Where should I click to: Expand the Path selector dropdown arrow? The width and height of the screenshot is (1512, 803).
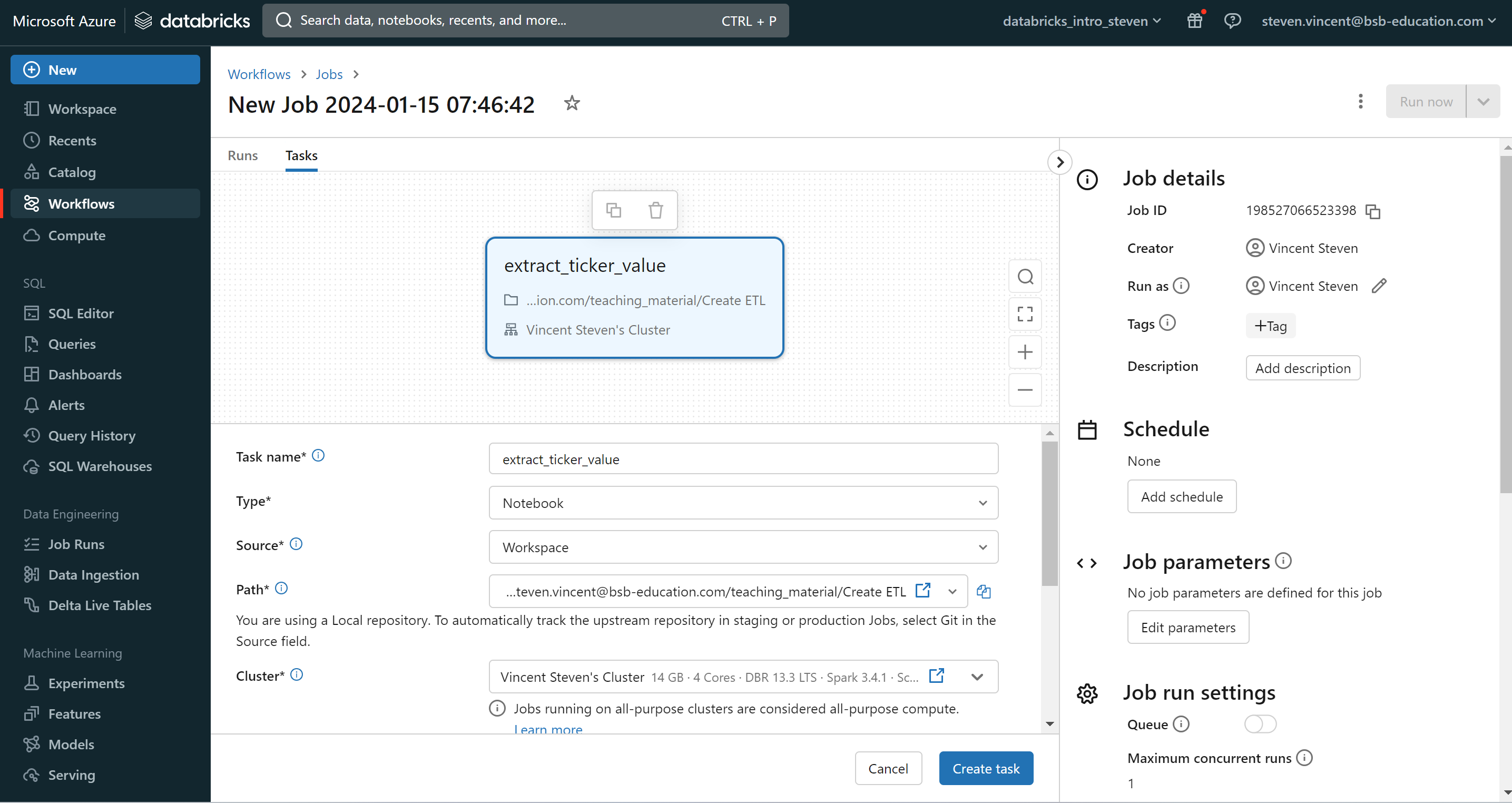point(952,592)
